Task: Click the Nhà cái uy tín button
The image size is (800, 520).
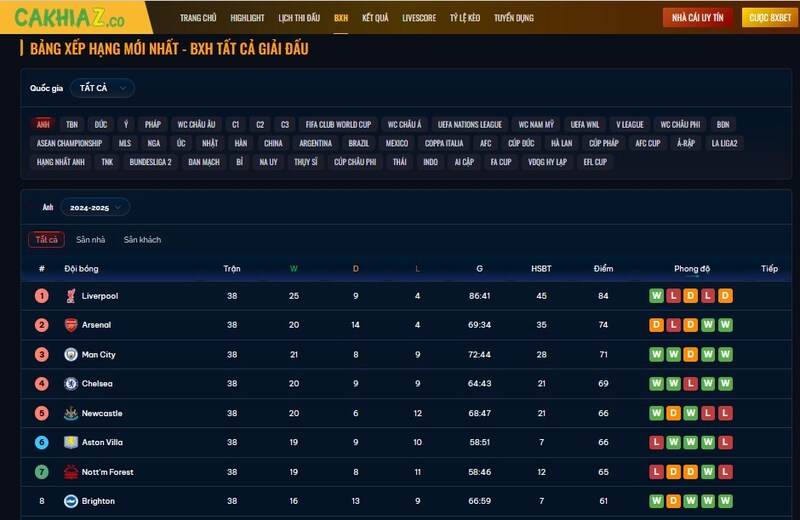Action: [698, 18]
